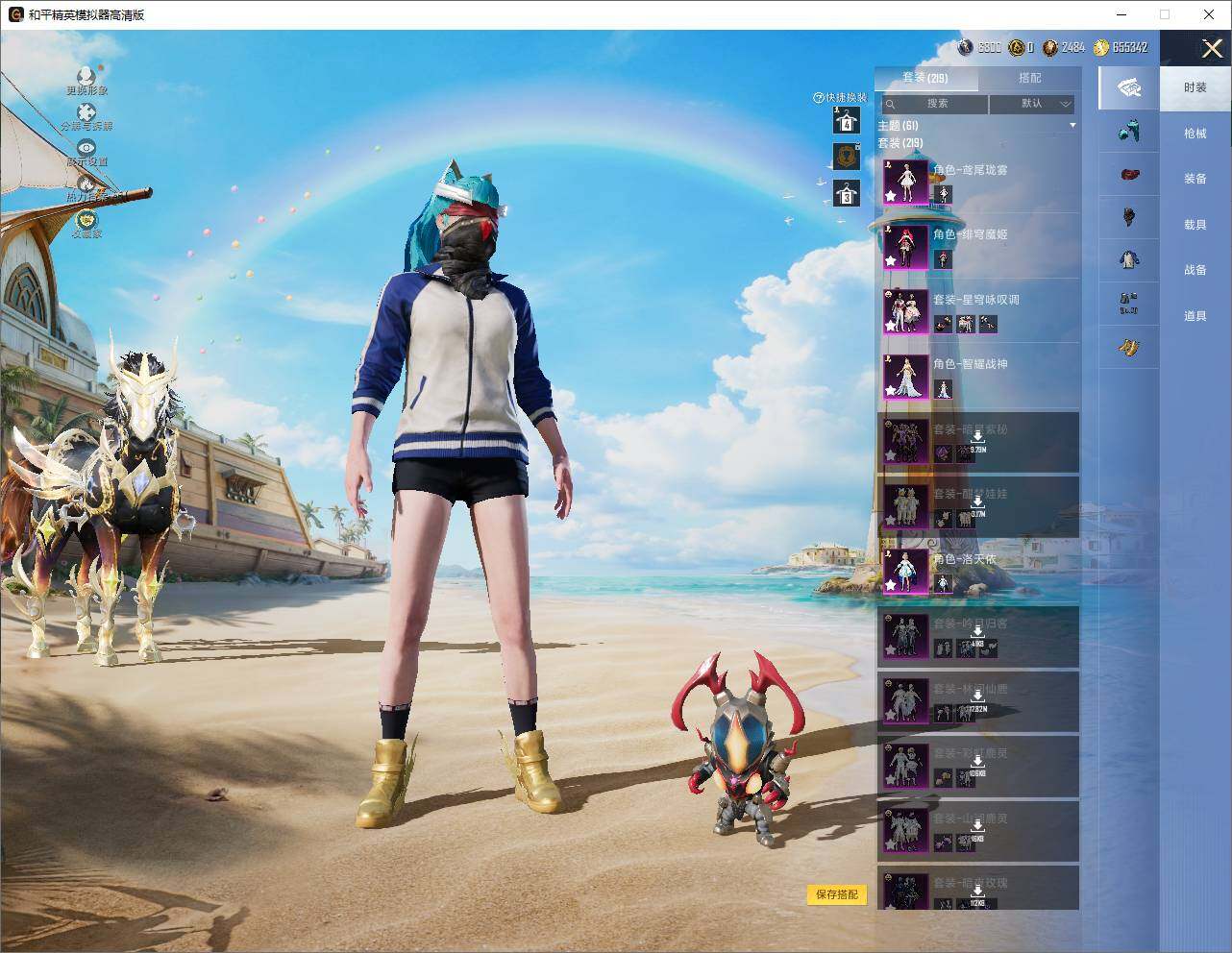1232x953 pixels.
Task: Open the gold shoes category icon
Action: click(x=1128, y=347)
